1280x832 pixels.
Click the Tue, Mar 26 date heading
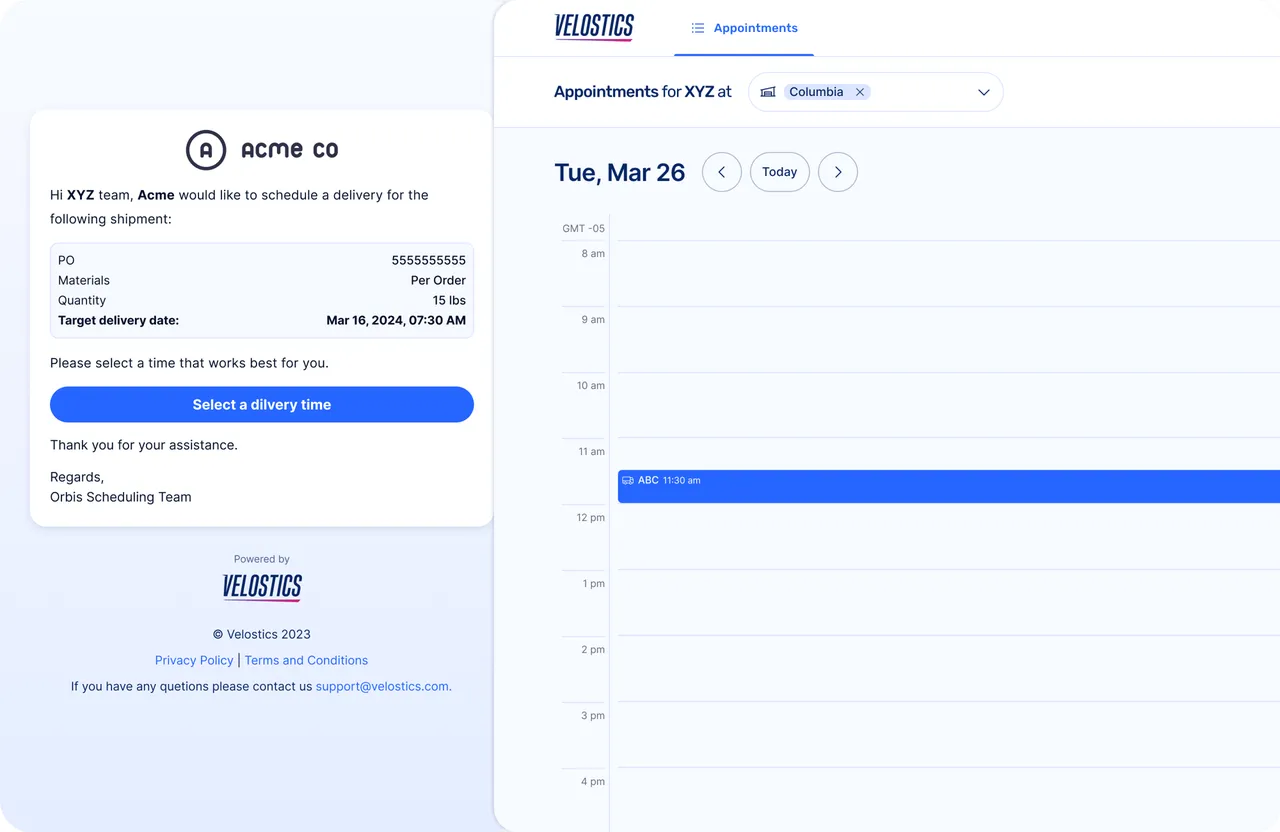(620, 173)
